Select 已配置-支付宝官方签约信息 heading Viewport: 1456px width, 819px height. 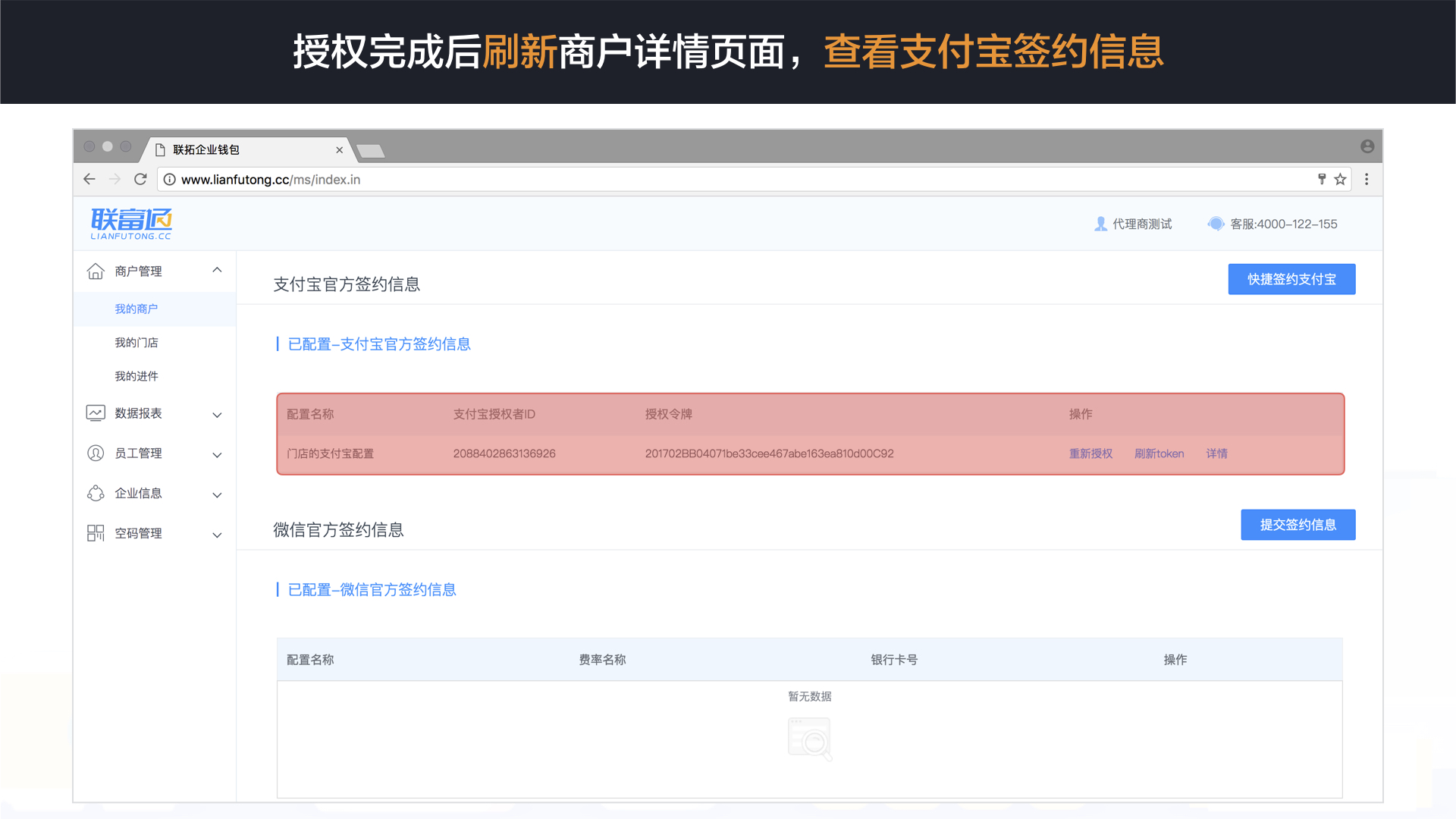pos(379,344)
